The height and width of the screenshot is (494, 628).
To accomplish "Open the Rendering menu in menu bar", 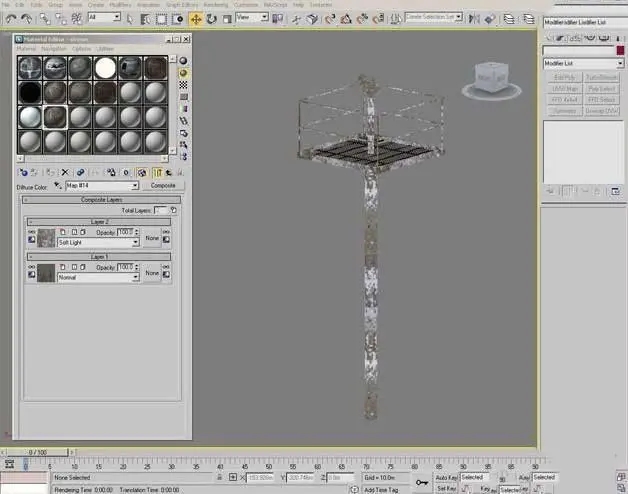I will coord(215,5).
